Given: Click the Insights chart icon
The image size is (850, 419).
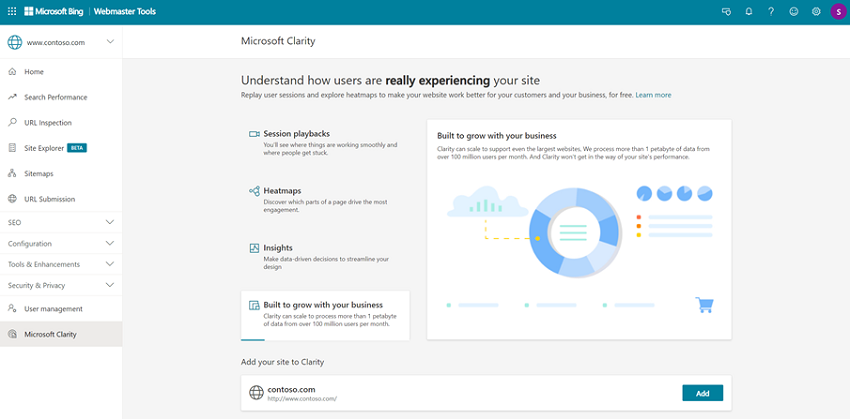Looking at the screenshot, I should tap(254, 248).
